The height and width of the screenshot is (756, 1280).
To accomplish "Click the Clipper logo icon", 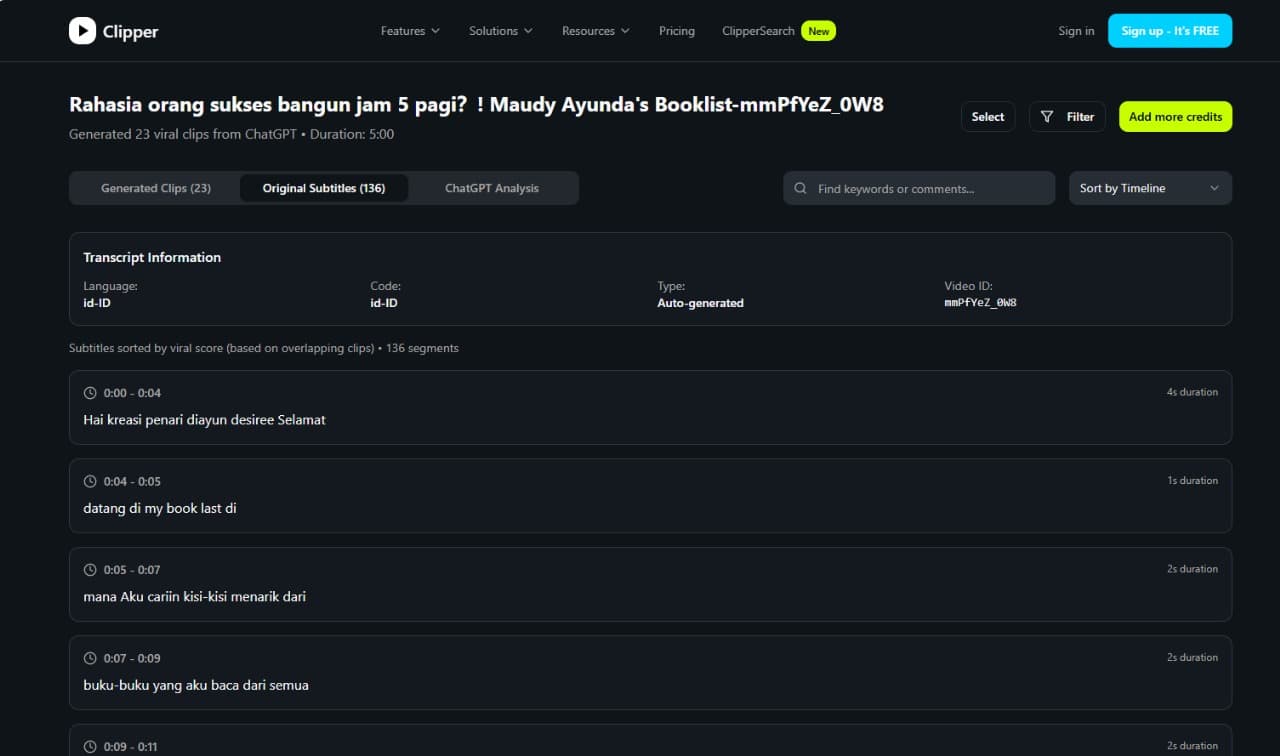I will [82, 31].
